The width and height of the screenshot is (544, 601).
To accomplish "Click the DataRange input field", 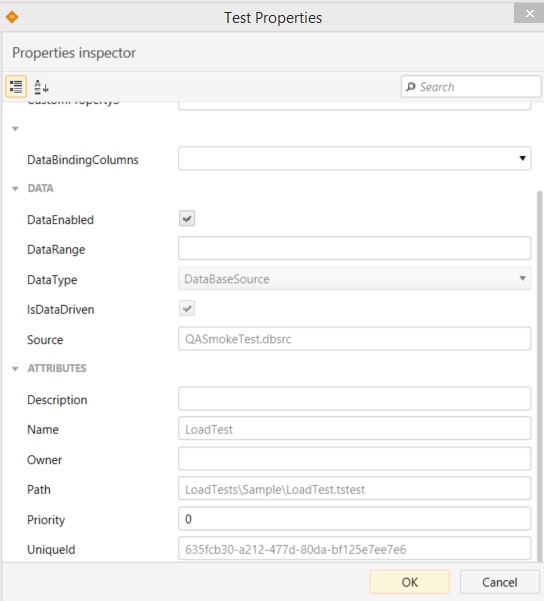I will (x=355, y=248).
